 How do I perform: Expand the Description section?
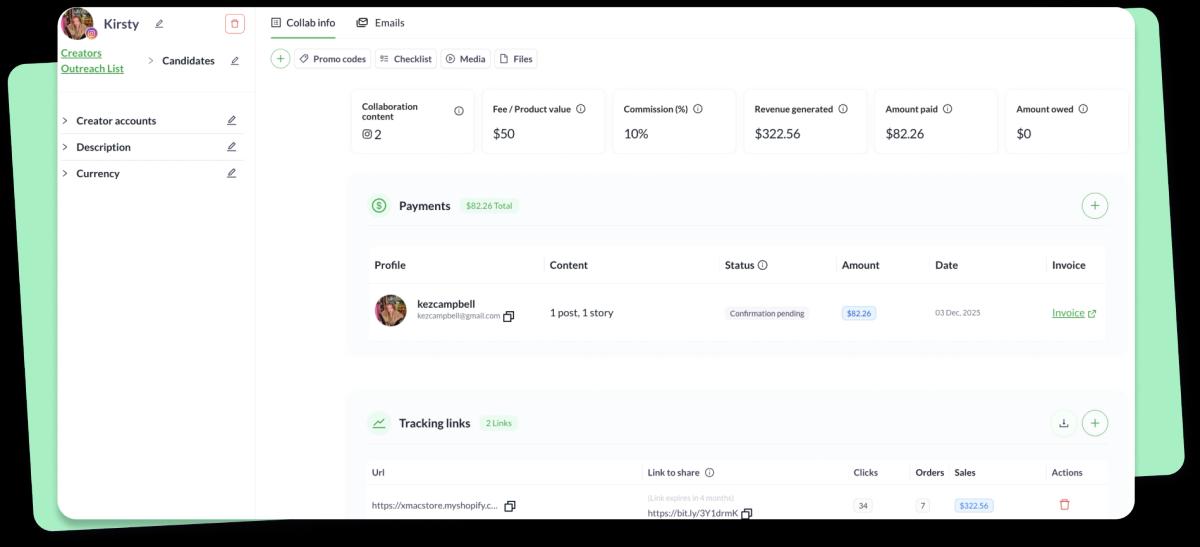pos(65,147)
